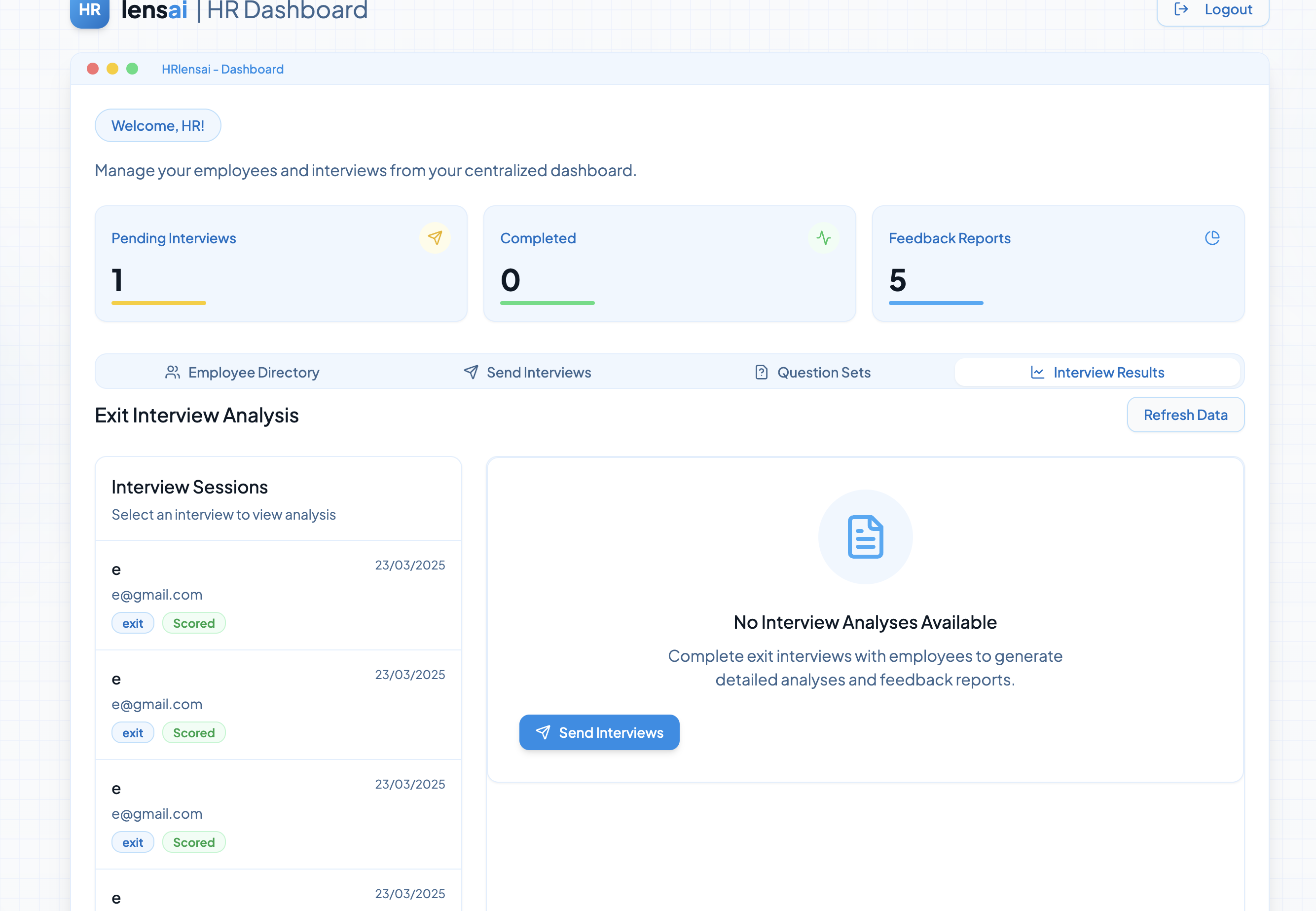The image size is (1316, 911).
Task: Click 'No Interview Analyses Available' message
Action: 865,622
